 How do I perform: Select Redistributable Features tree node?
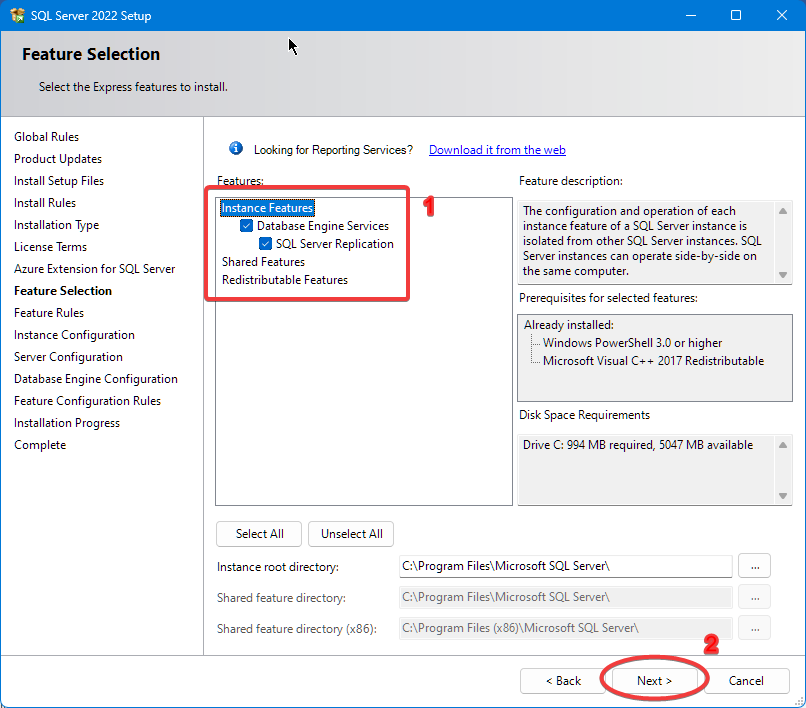pos(285,280)
